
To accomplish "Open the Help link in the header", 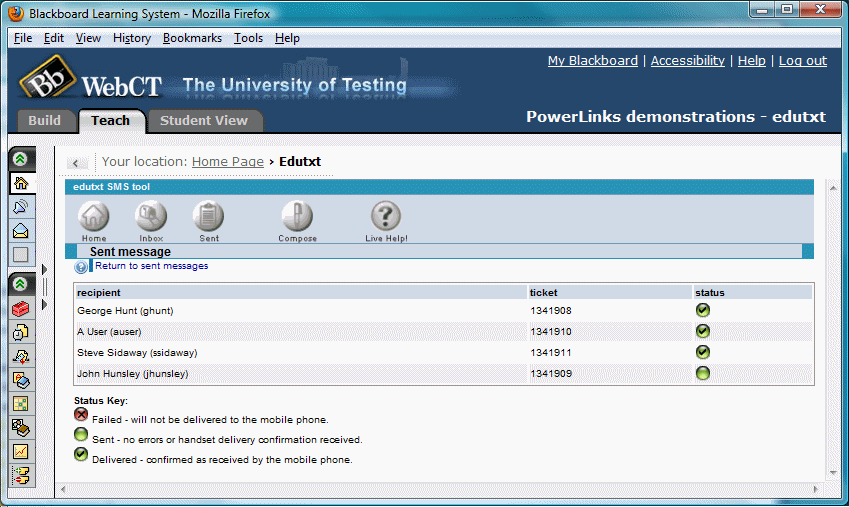I will pos(752,61).
